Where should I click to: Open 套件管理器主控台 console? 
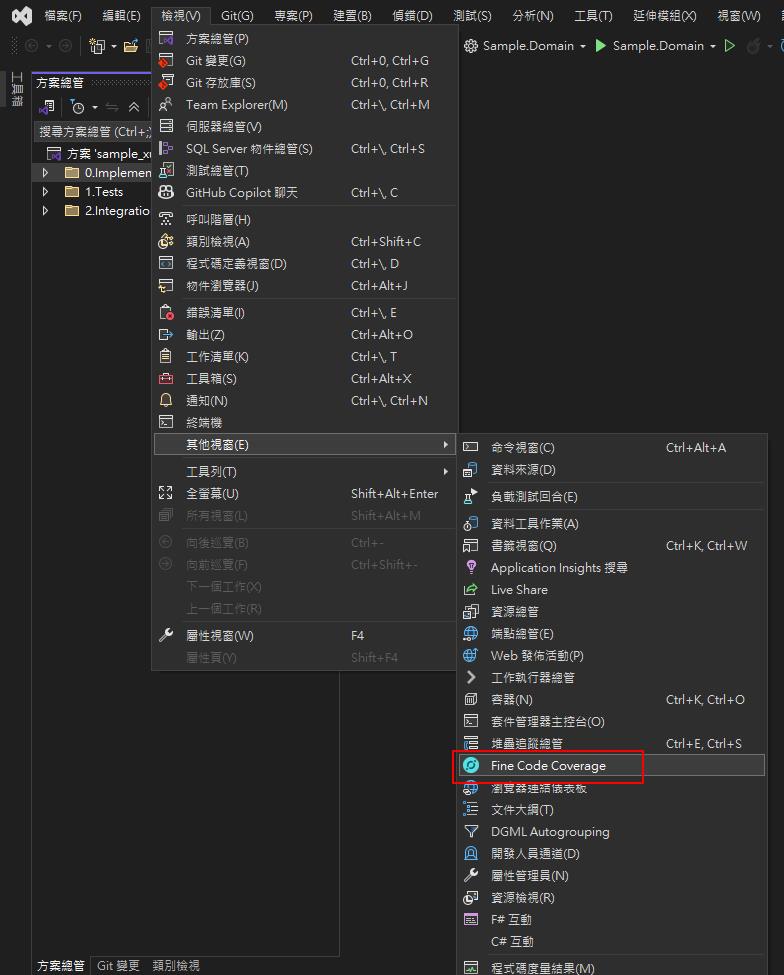tap(547, 722)
